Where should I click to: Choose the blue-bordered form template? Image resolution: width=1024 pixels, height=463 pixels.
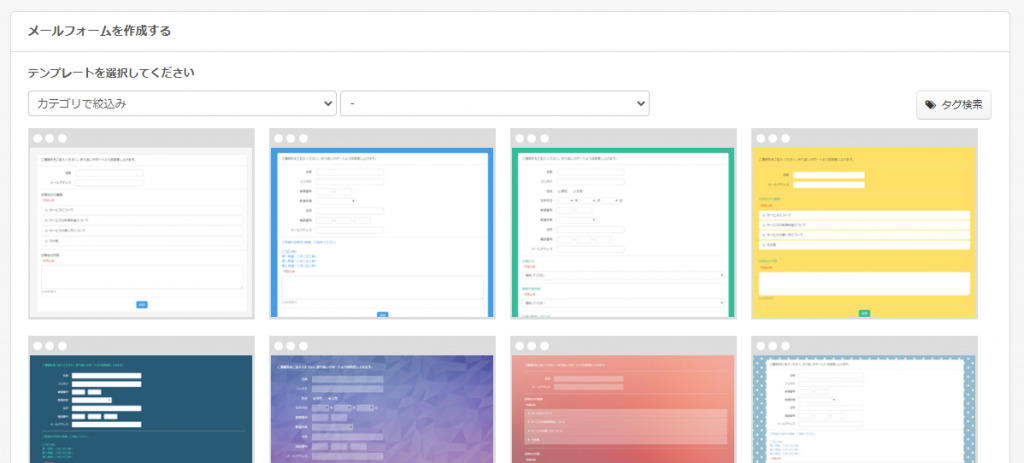[382, 232]
